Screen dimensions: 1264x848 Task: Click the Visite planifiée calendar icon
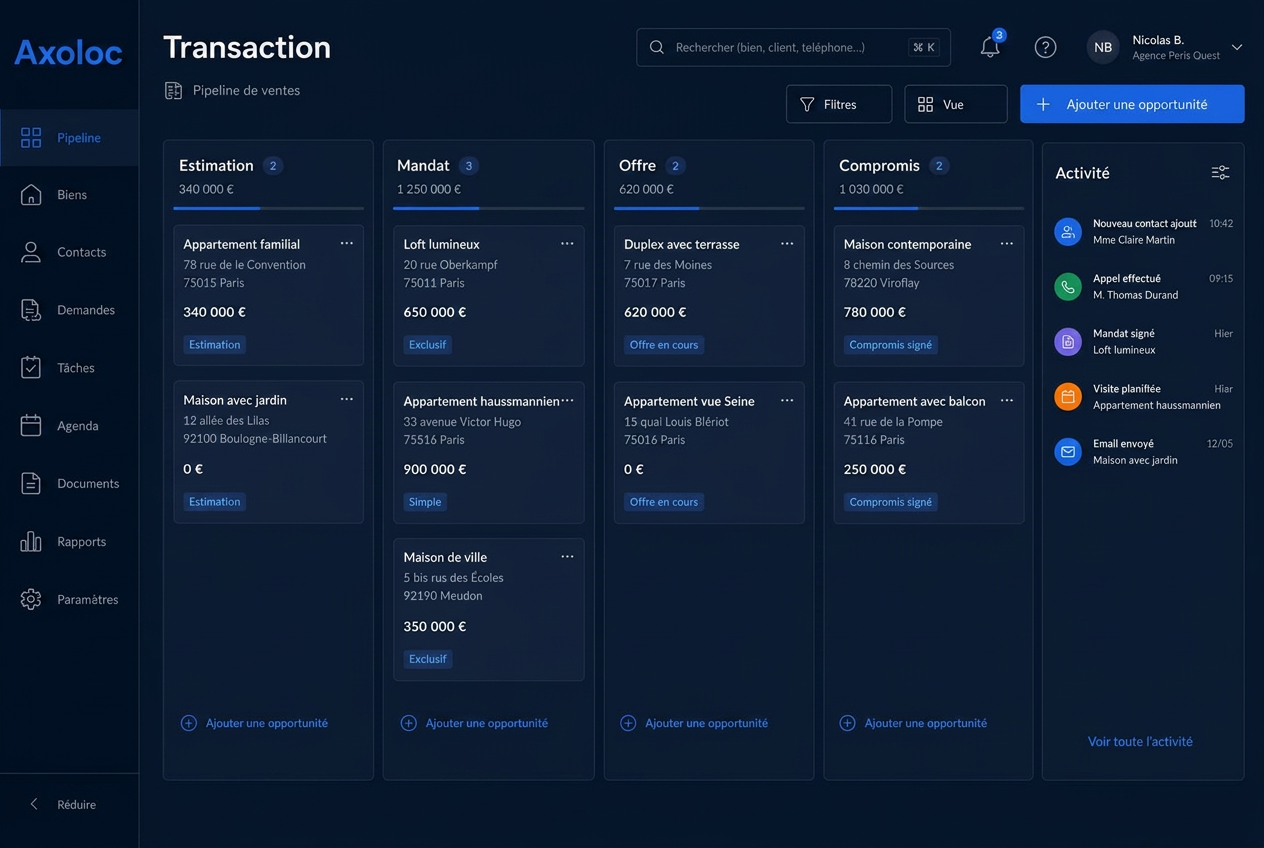1068,397
